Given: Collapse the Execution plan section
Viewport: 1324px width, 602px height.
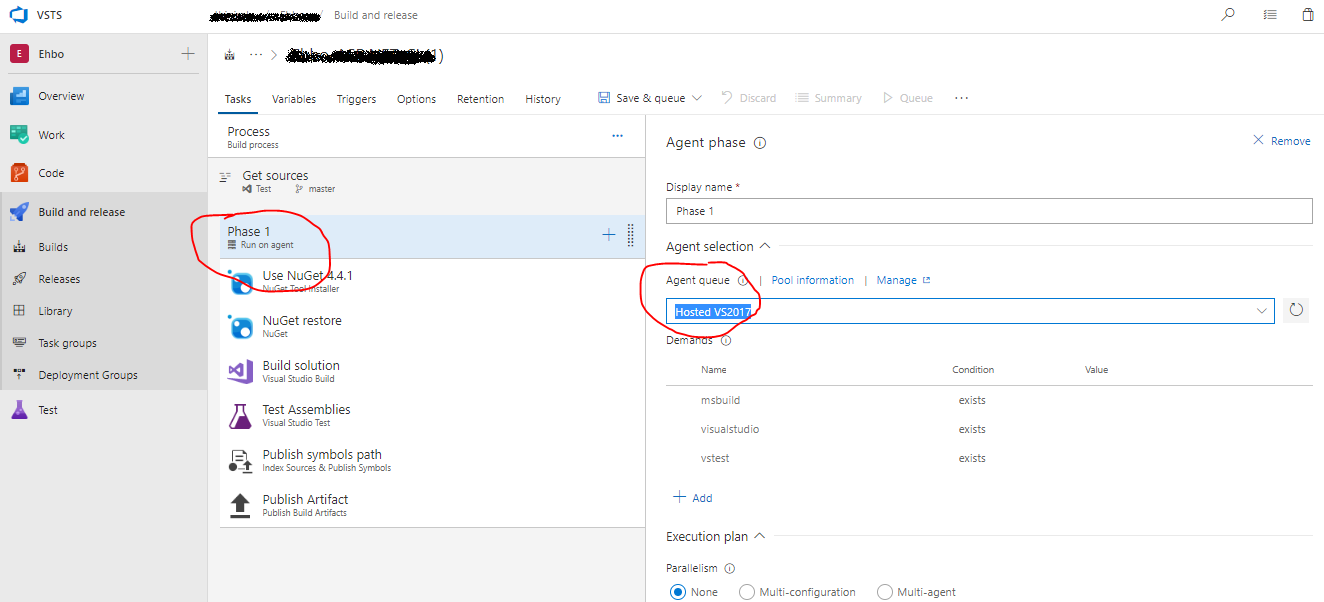Looking at the screenshot, I should (x=759, y=536).
